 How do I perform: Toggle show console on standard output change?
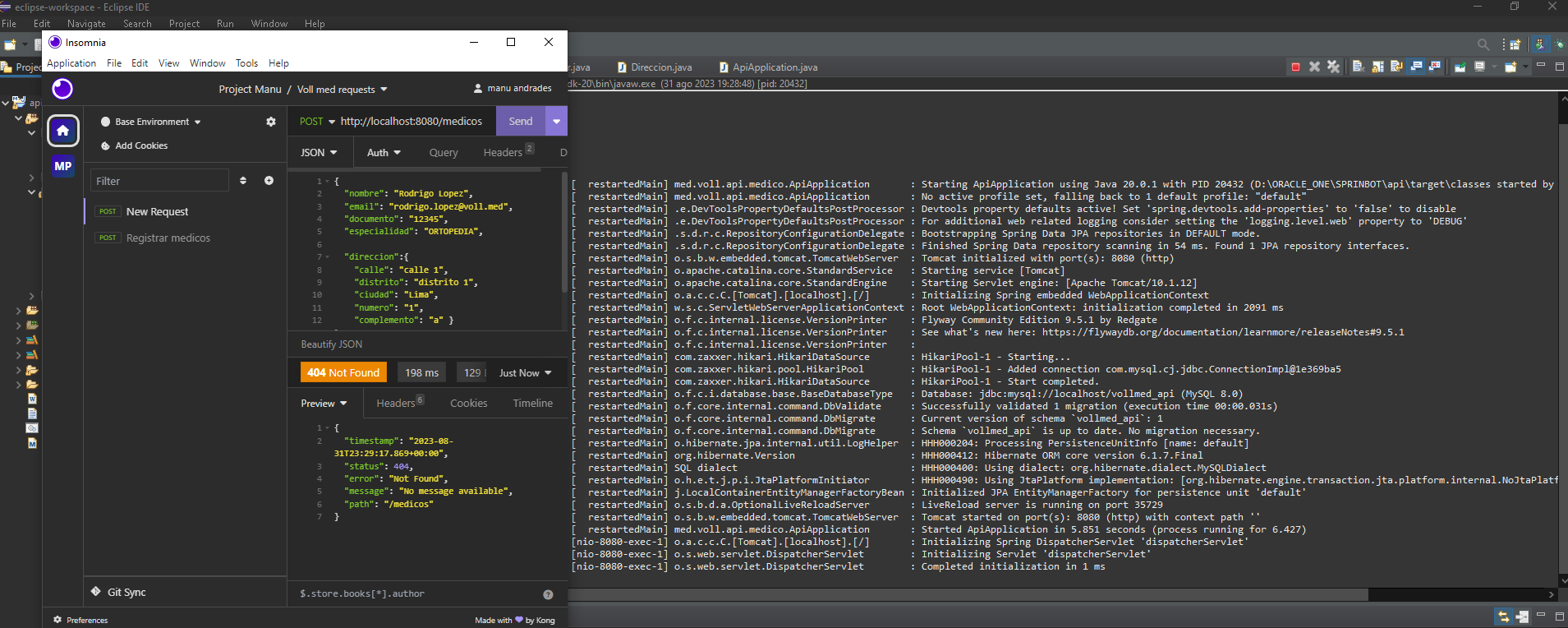(1416, 66)
